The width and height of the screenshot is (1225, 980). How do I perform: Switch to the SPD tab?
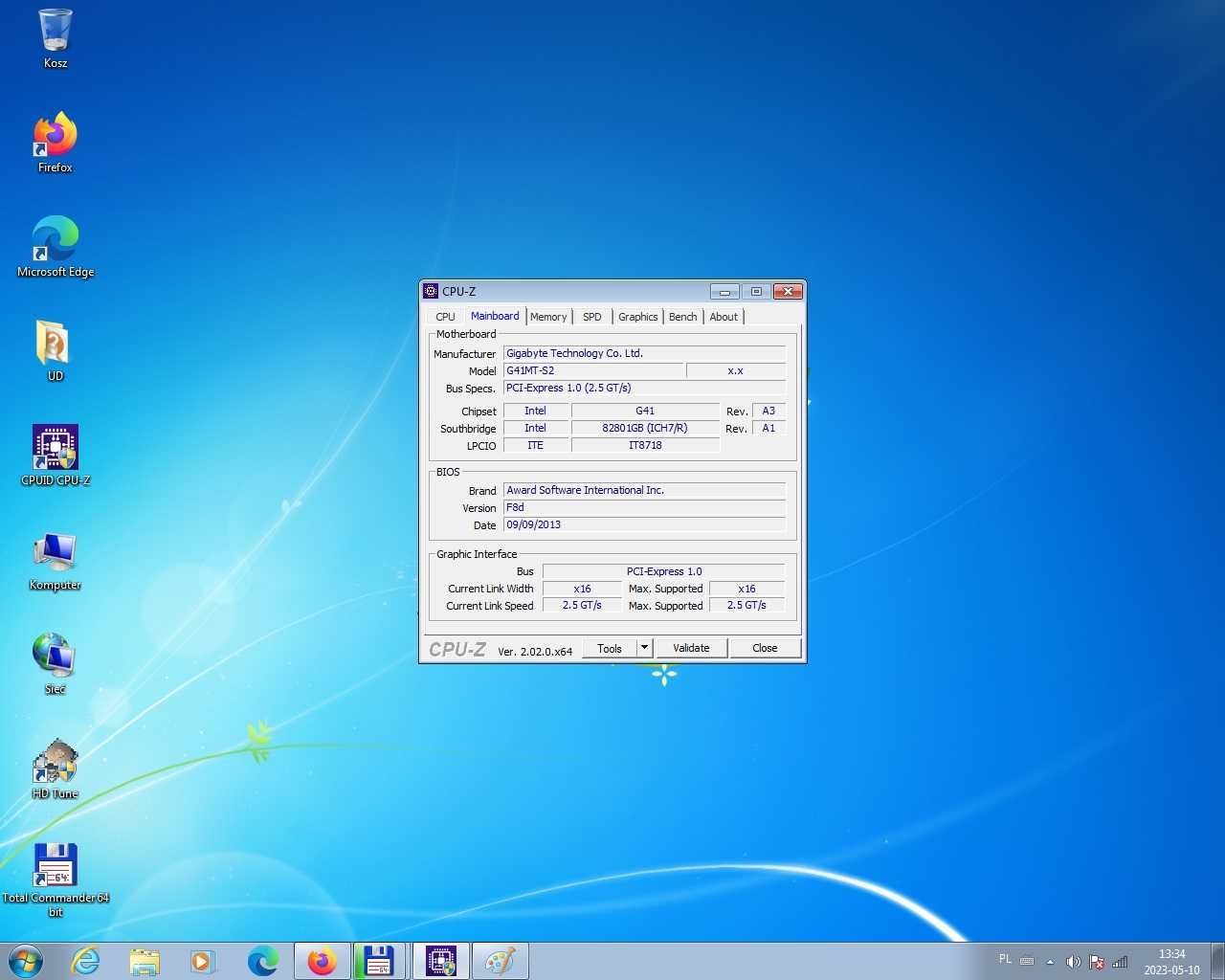point(592,317)
